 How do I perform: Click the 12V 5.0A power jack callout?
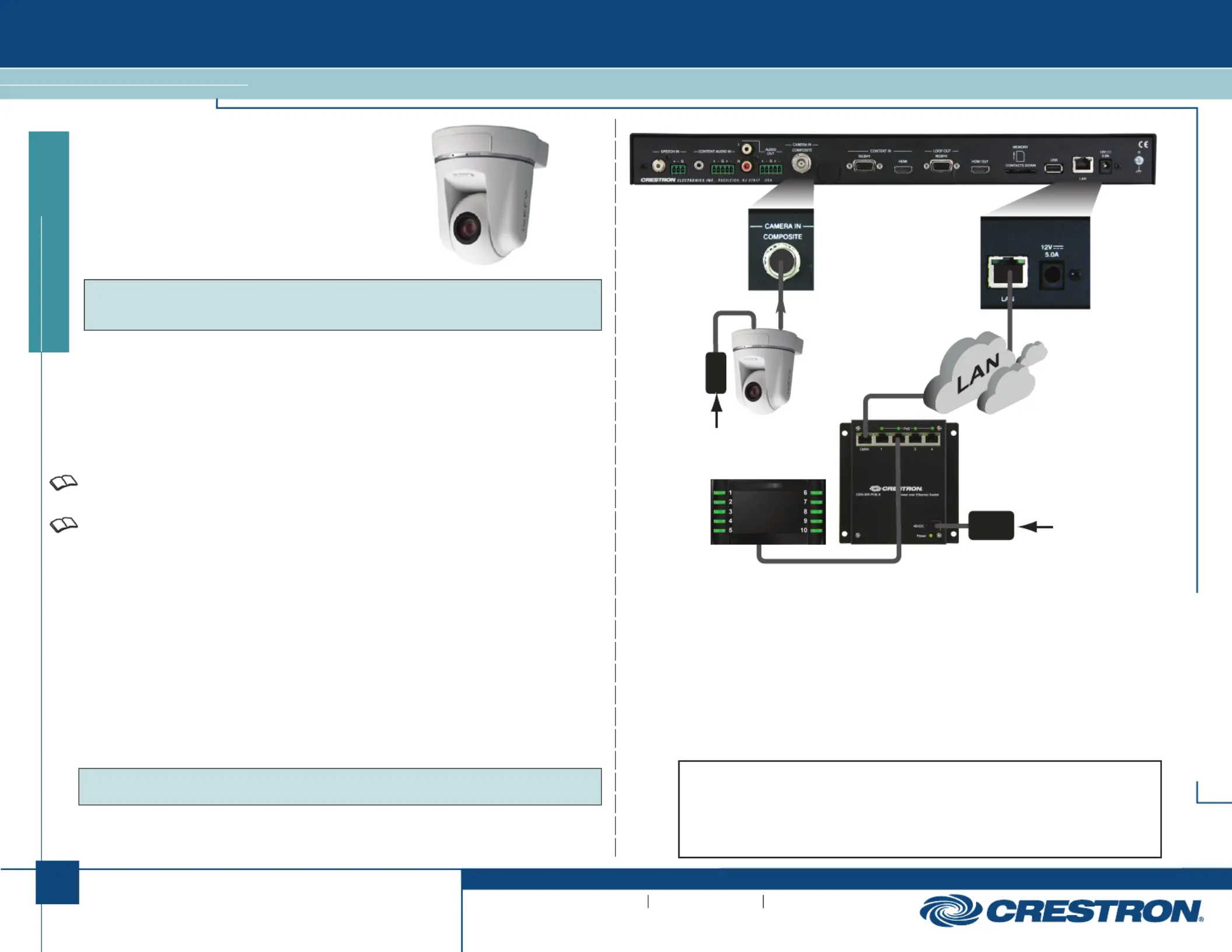(1052, 274)
